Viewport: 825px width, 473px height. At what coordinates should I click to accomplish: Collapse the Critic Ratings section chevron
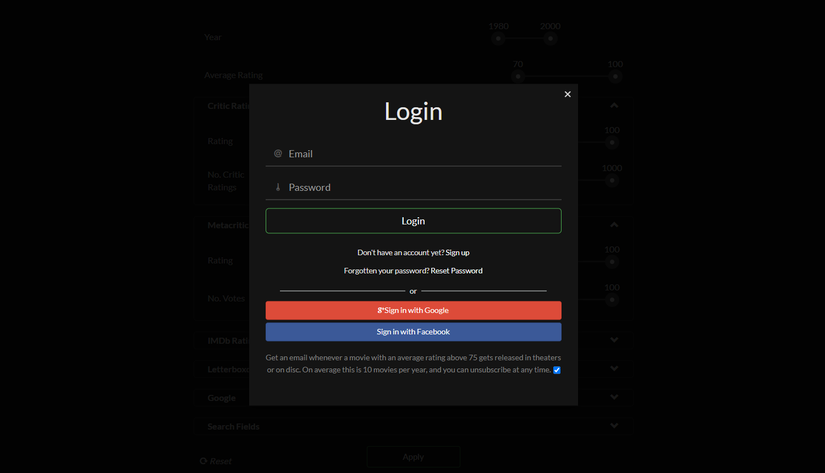click(x=614, y=105)
